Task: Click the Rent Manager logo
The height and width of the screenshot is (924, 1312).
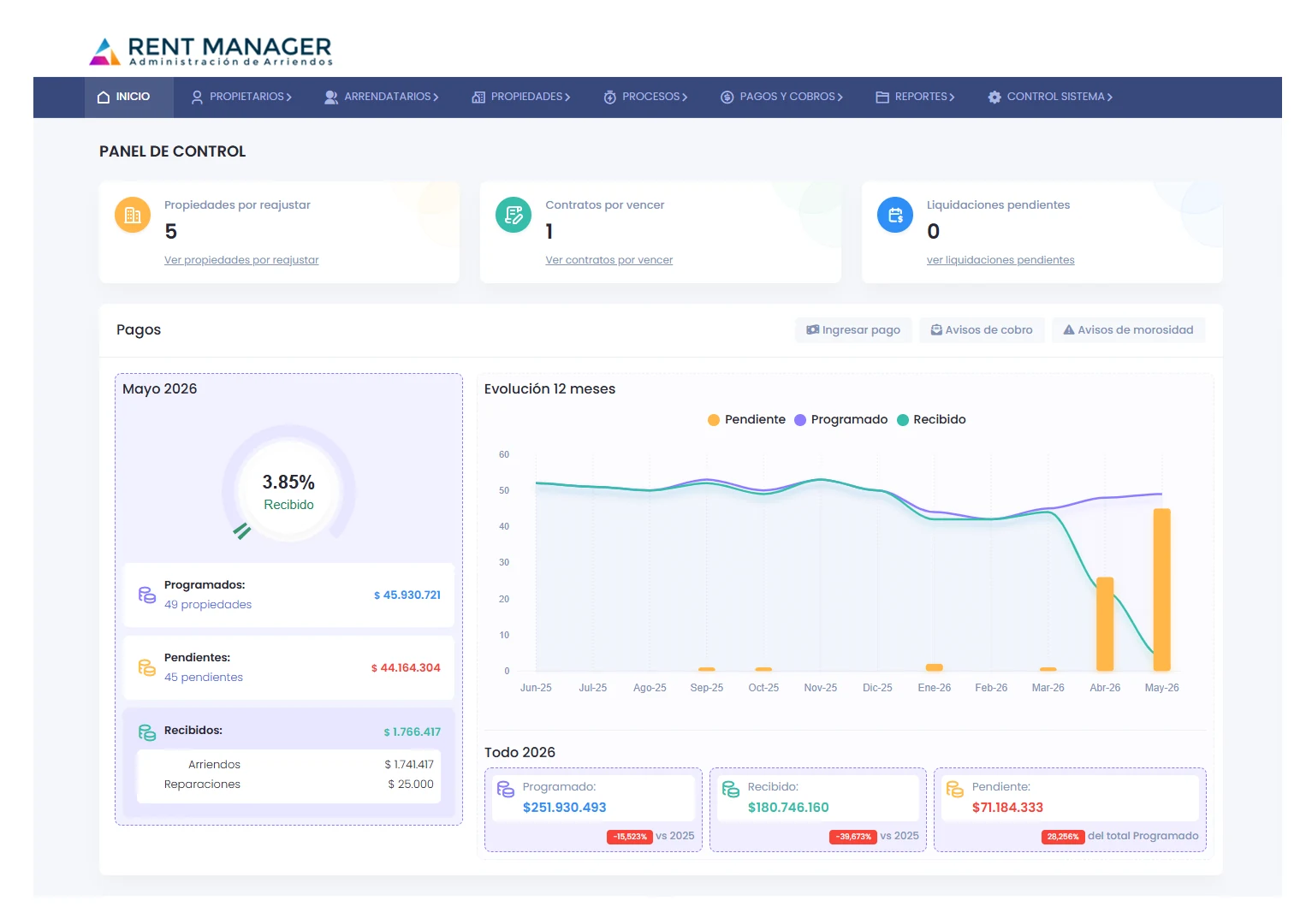Action: [211, 50]
